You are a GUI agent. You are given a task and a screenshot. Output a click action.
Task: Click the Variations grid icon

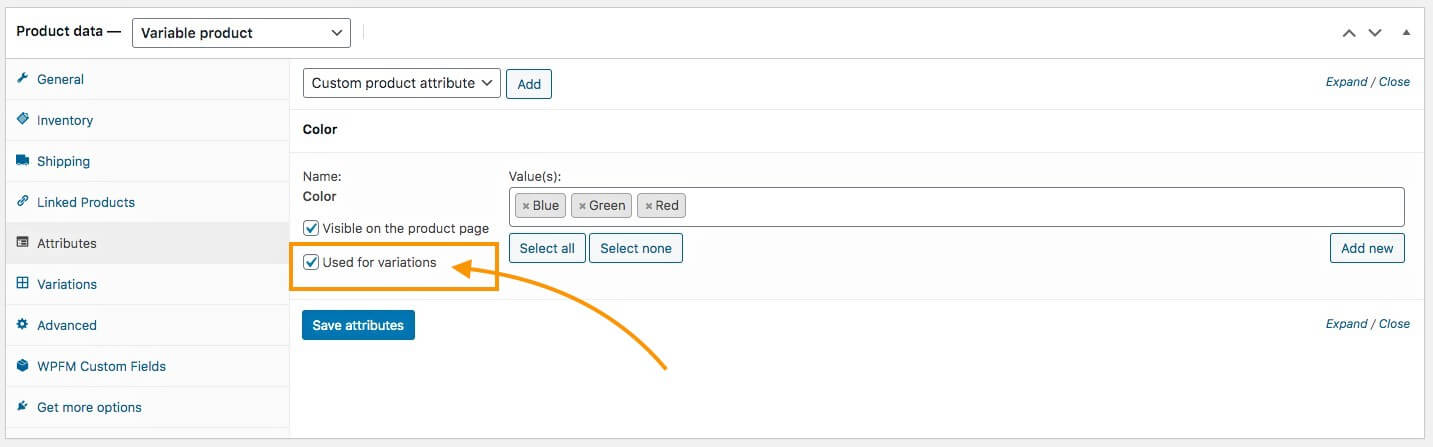click(x=23, y=284)
